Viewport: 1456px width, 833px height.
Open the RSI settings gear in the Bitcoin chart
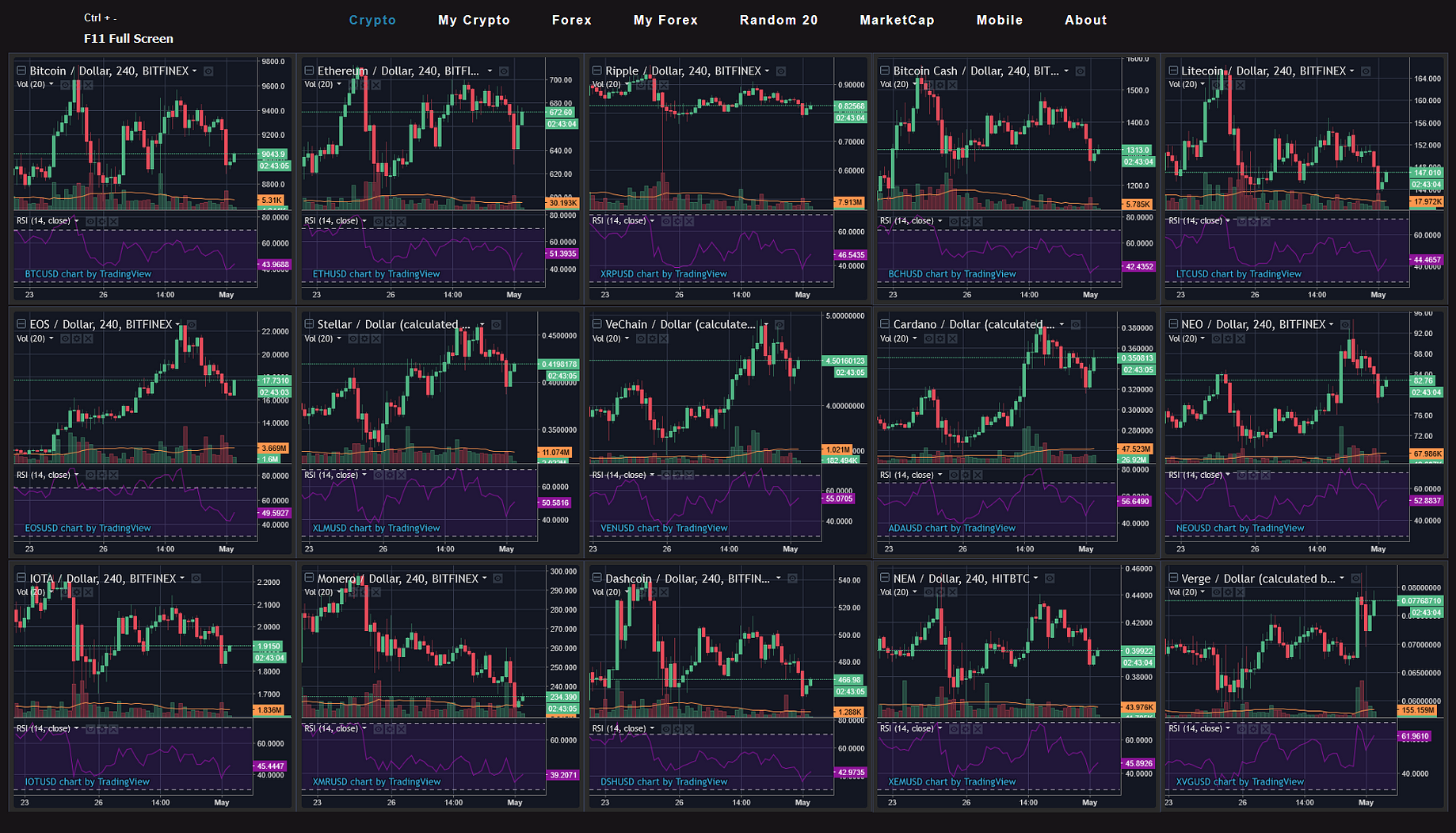(x=102, y=222)
